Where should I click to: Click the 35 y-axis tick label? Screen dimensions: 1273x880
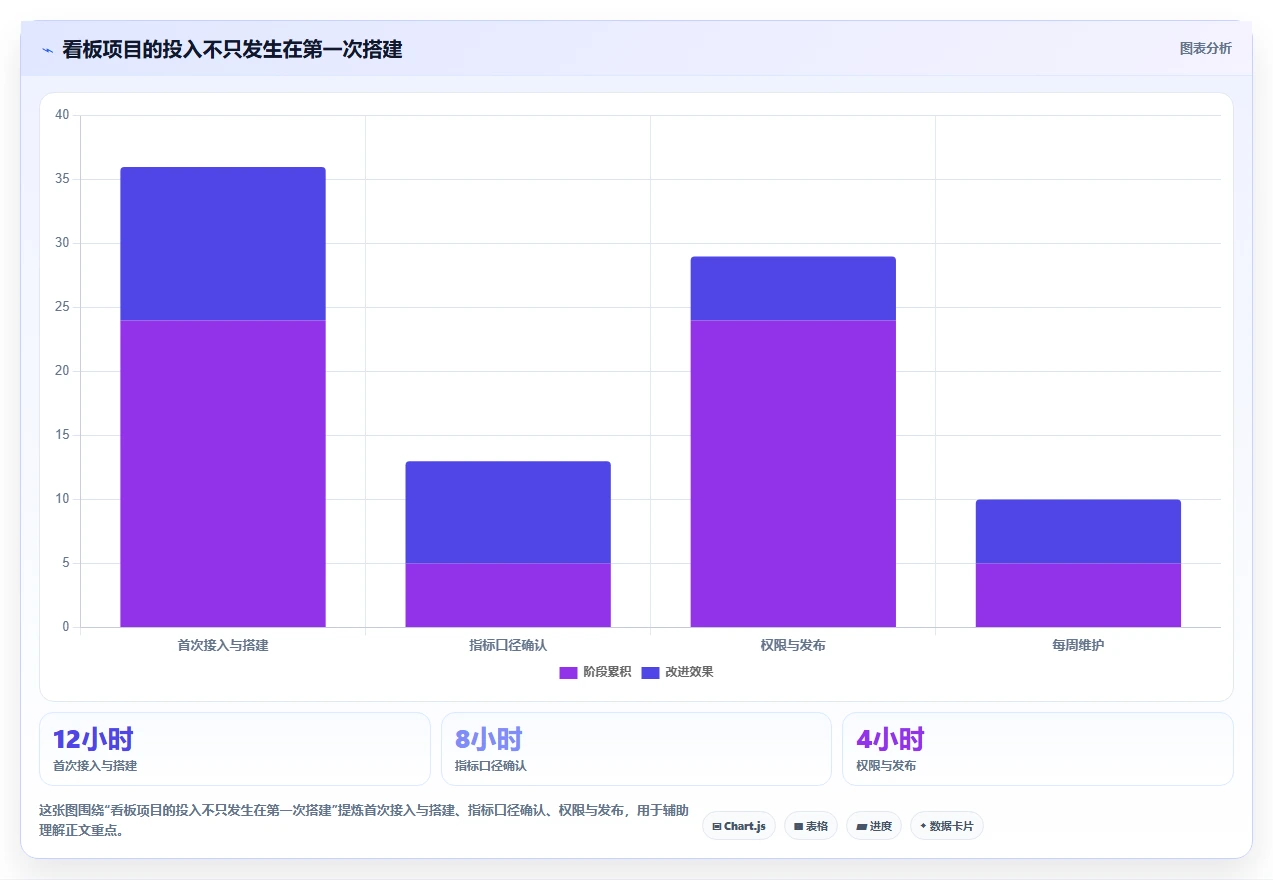tap(62, 179)
